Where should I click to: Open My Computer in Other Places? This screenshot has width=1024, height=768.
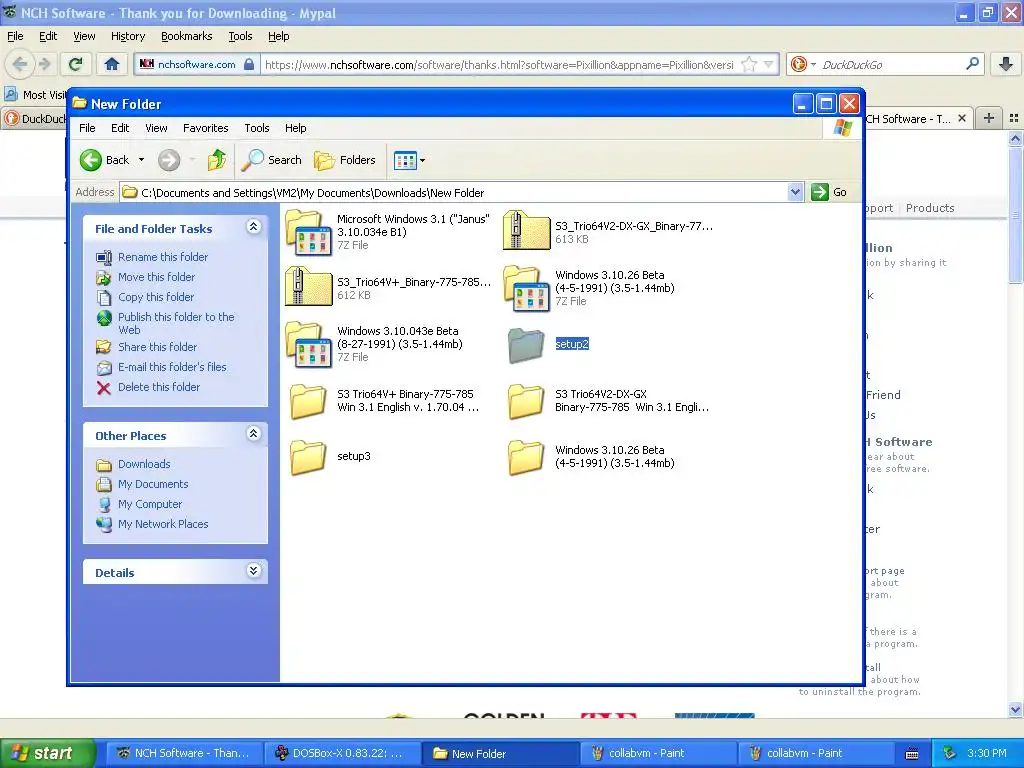click(150, 504)
